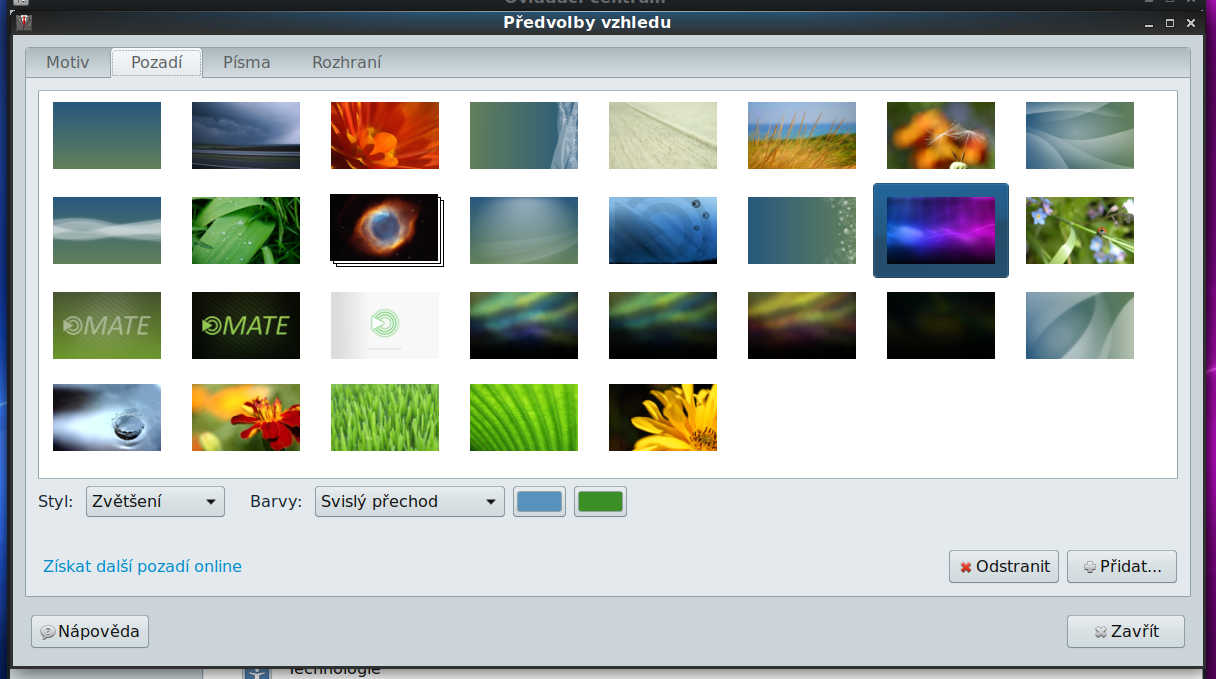Pick the green leaf with dew drops wallpaper

tap(246, 230)
